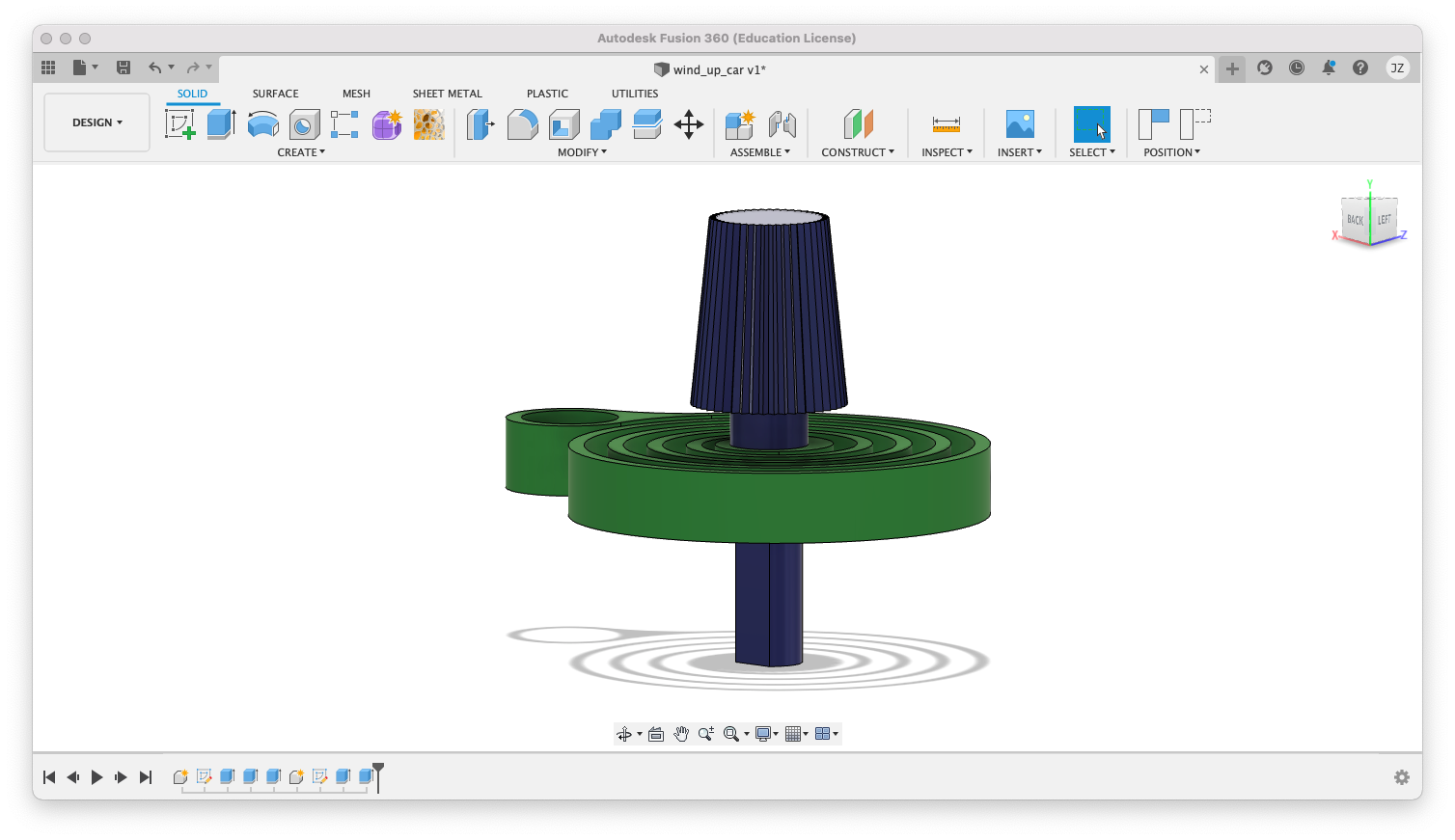Click the Capture Position icon

(1154, 124)
